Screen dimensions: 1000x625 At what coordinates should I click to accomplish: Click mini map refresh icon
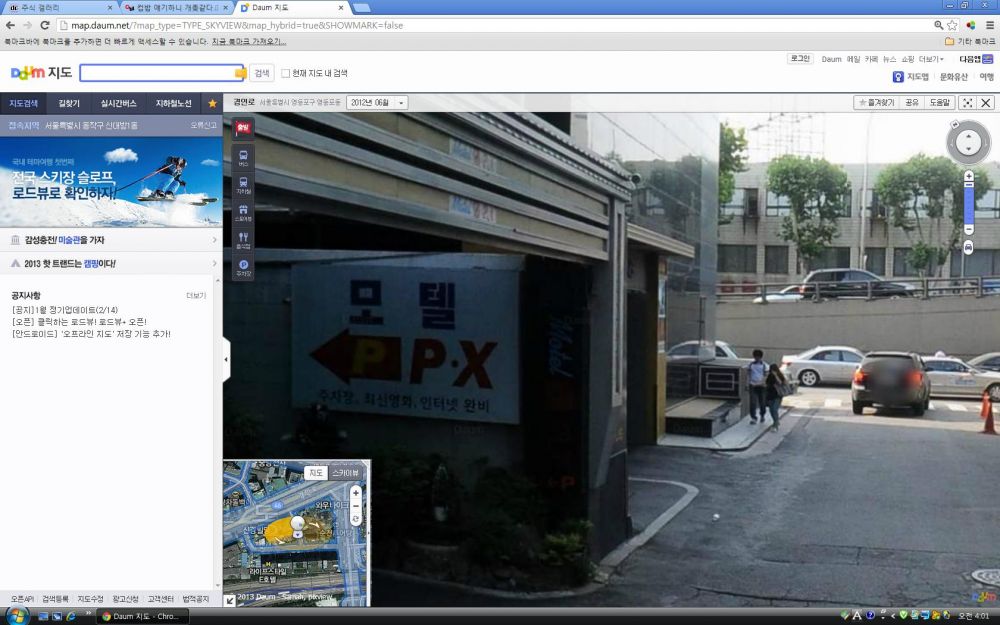(356, 519)
